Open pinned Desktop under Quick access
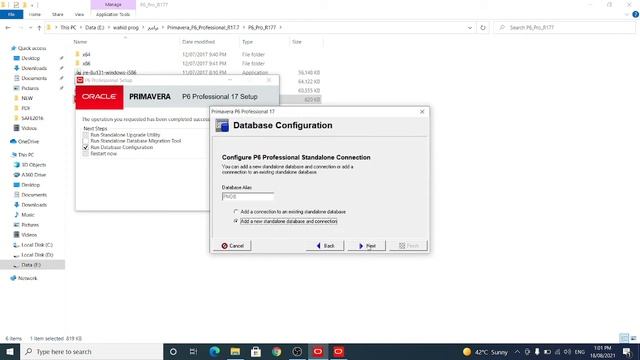This screenshot has width=640, height=360. [31, 58]
